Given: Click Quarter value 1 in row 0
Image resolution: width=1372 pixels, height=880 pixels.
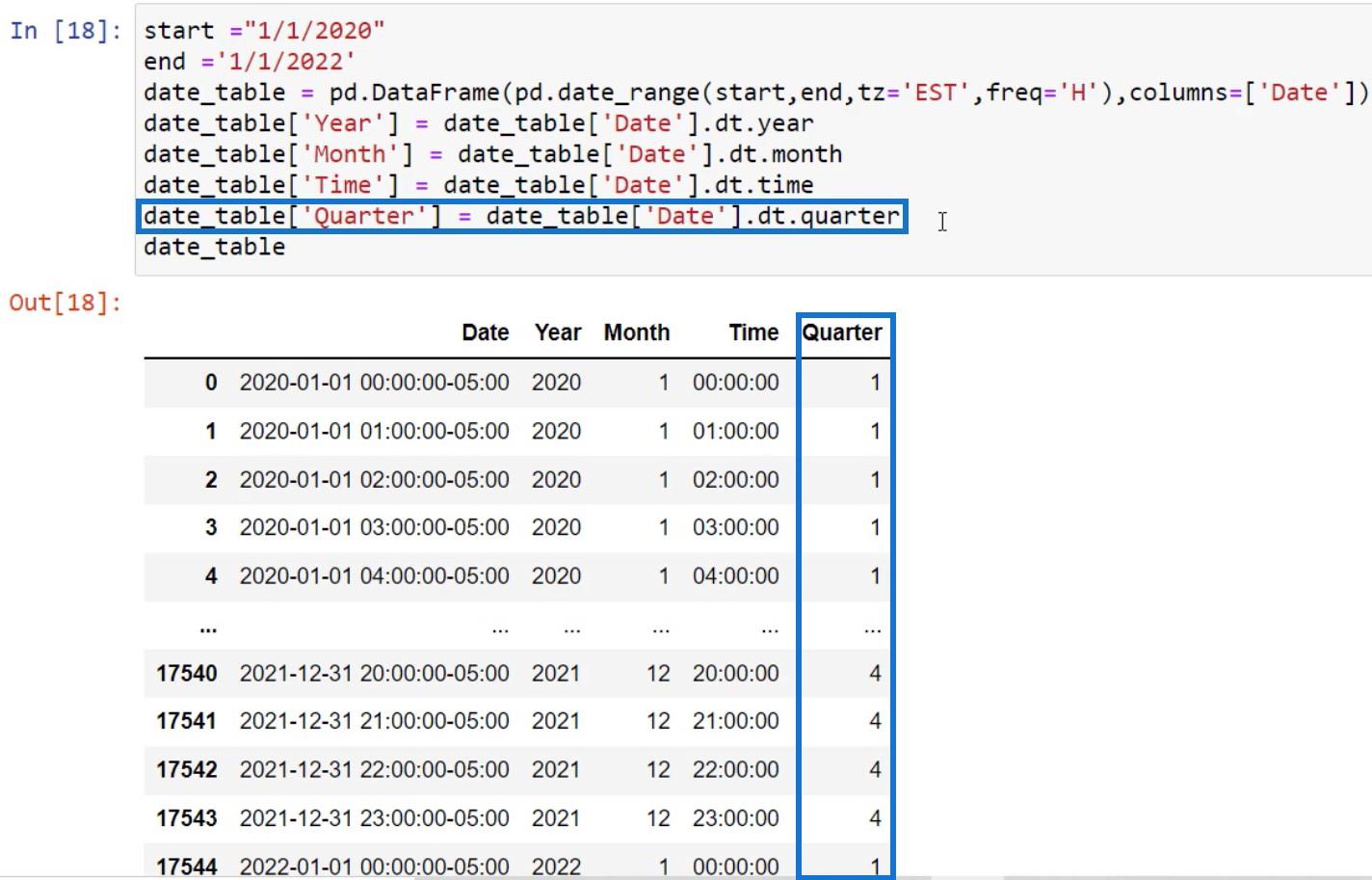Looking at the screenshot, I should pos(875,383).
